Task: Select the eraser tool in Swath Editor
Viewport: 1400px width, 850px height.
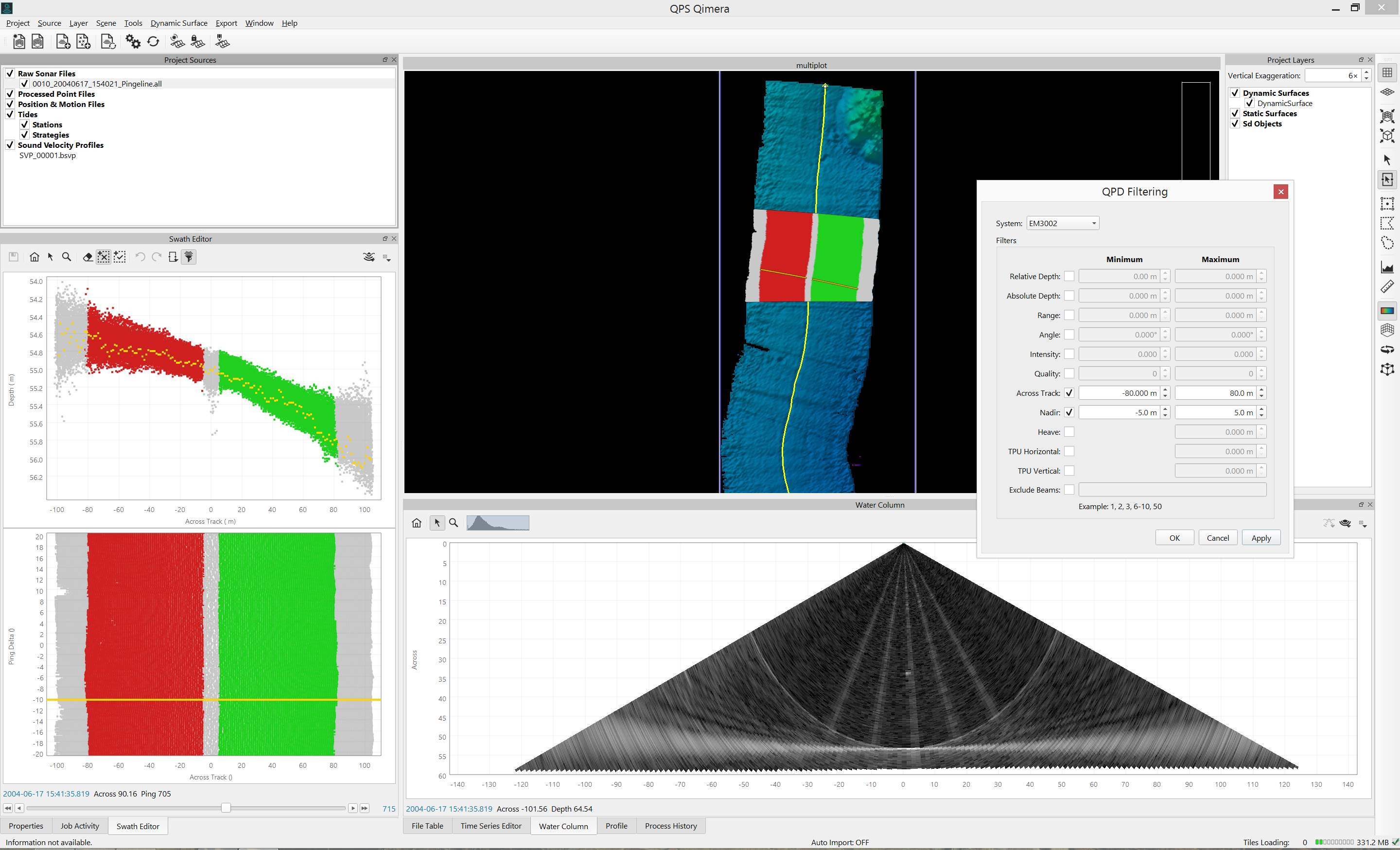Action: click(87, 257)
